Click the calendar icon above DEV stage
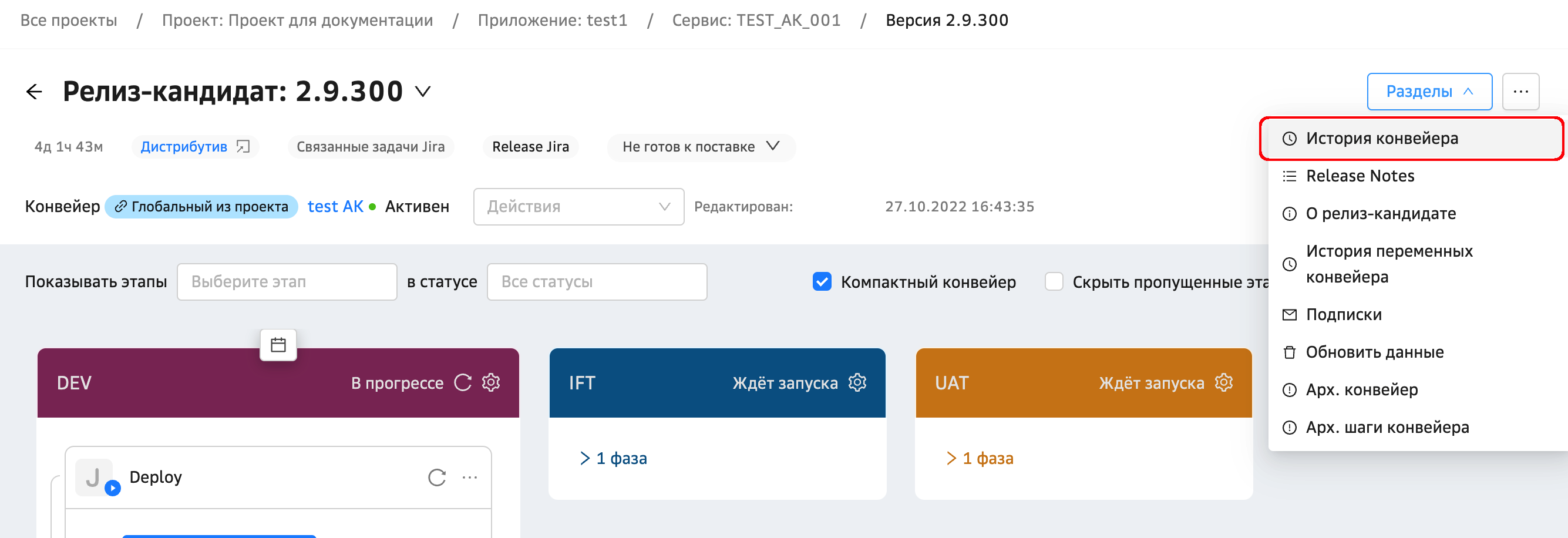Image resolution: width=1568 pixels, height=538 pixels. [278, 345]
